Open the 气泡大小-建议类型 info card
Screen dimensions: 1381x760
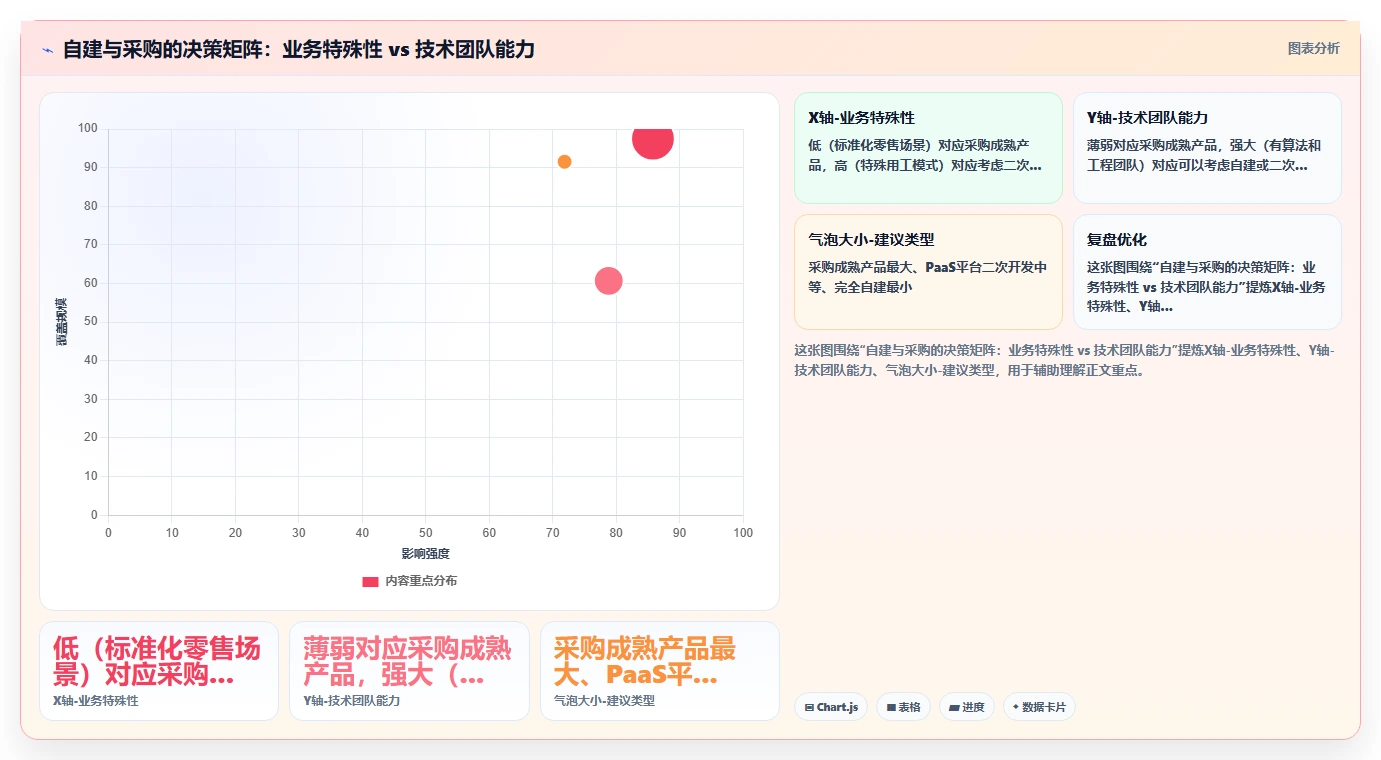click(x=928, y=272)
